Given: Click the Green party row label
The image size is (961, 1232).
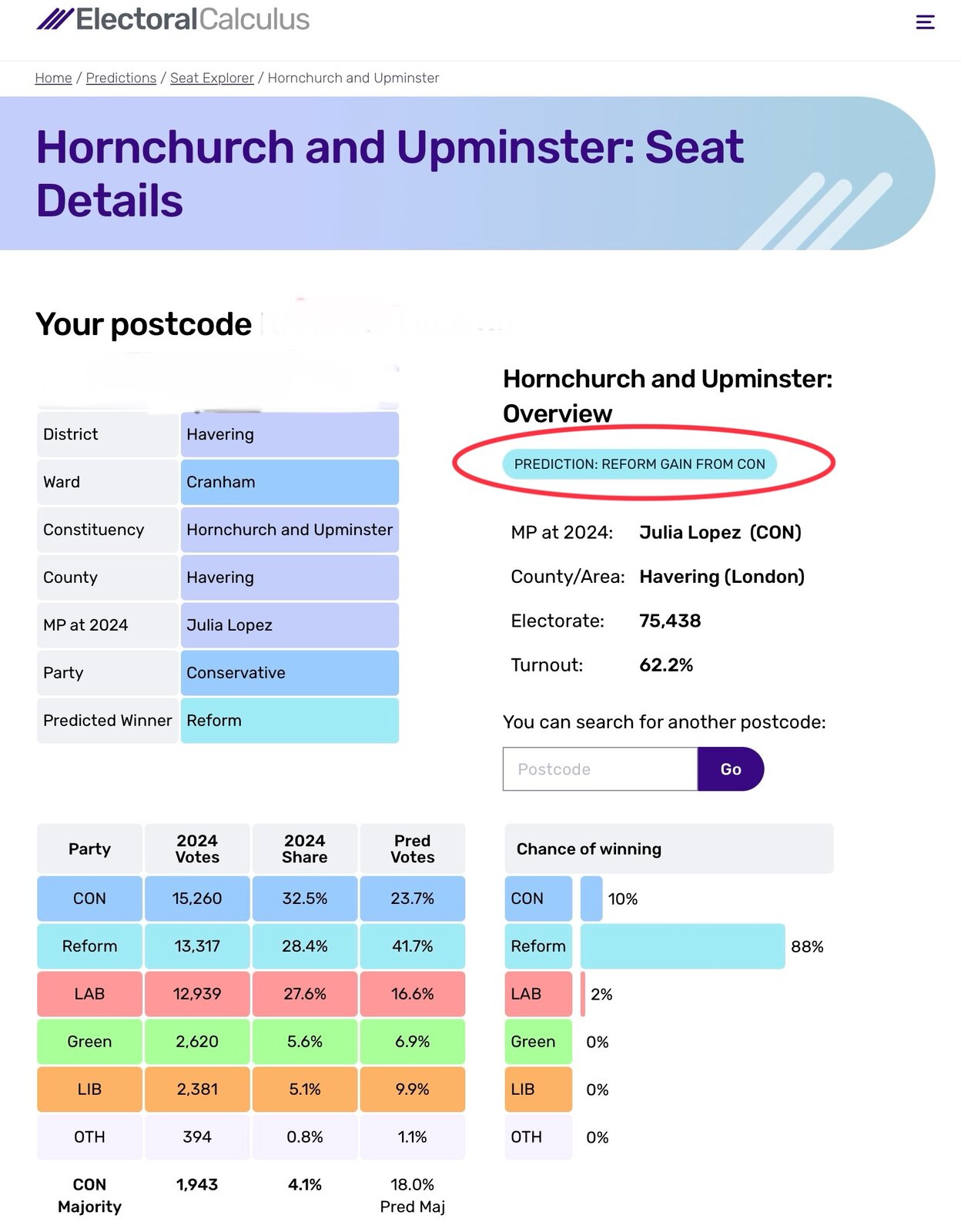Looking at the screenshot, I should 89,1042.
